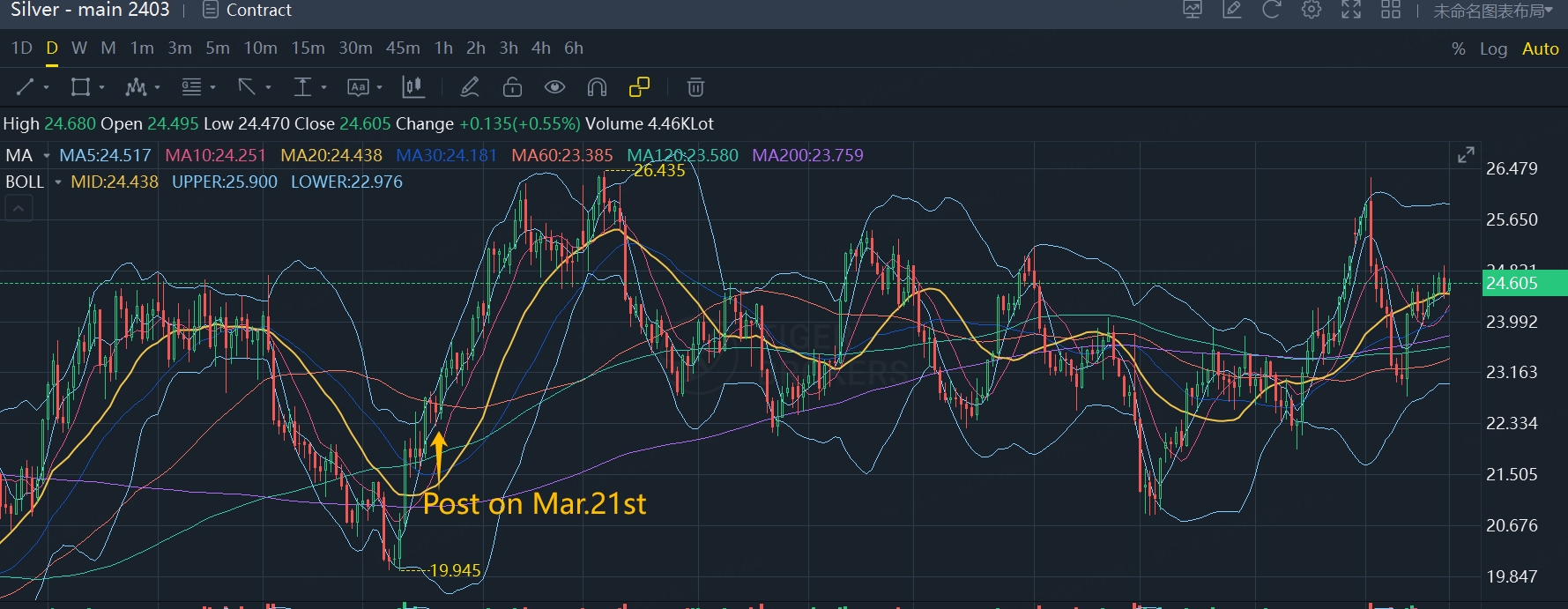The image size is (1568, 609).
Task: Click the green 24.605 price axis label
Action: 1524,283
